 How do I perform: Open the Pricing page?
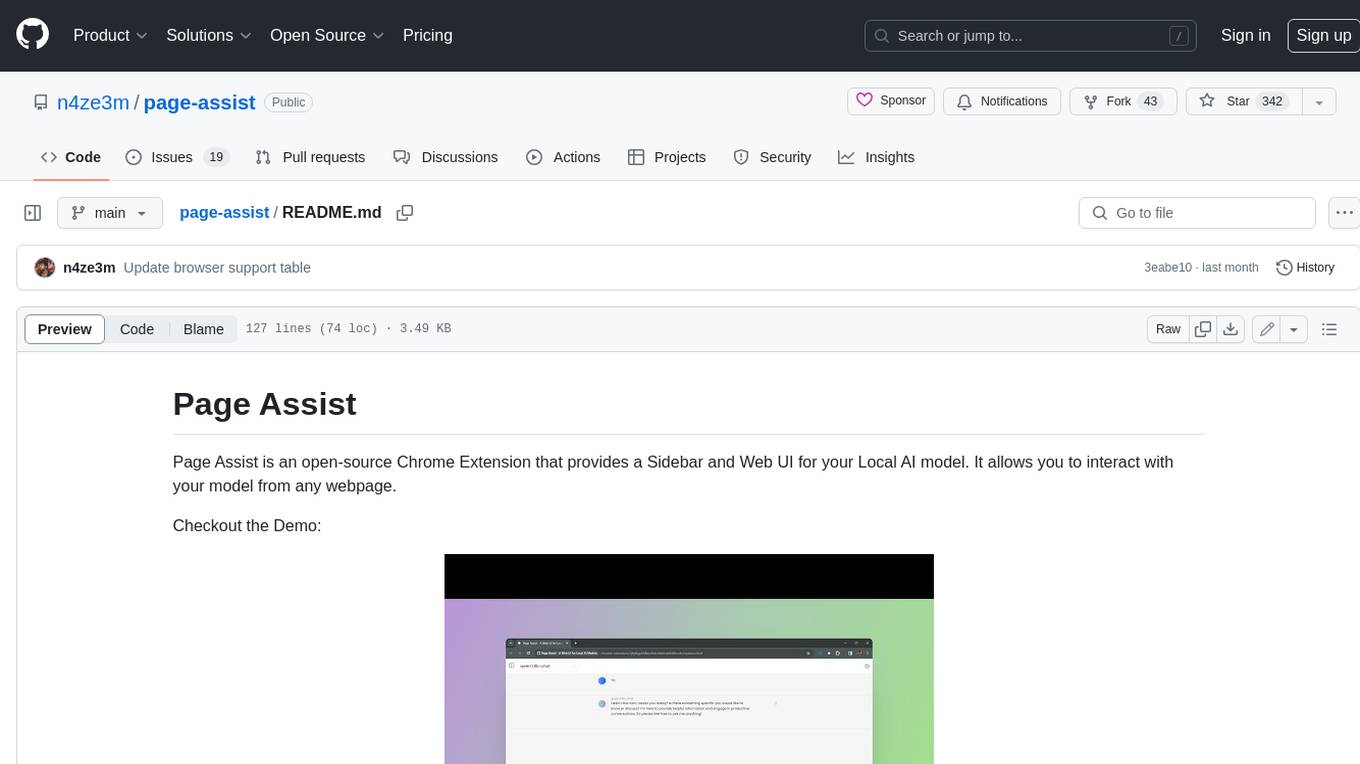[x=427, y=35]
